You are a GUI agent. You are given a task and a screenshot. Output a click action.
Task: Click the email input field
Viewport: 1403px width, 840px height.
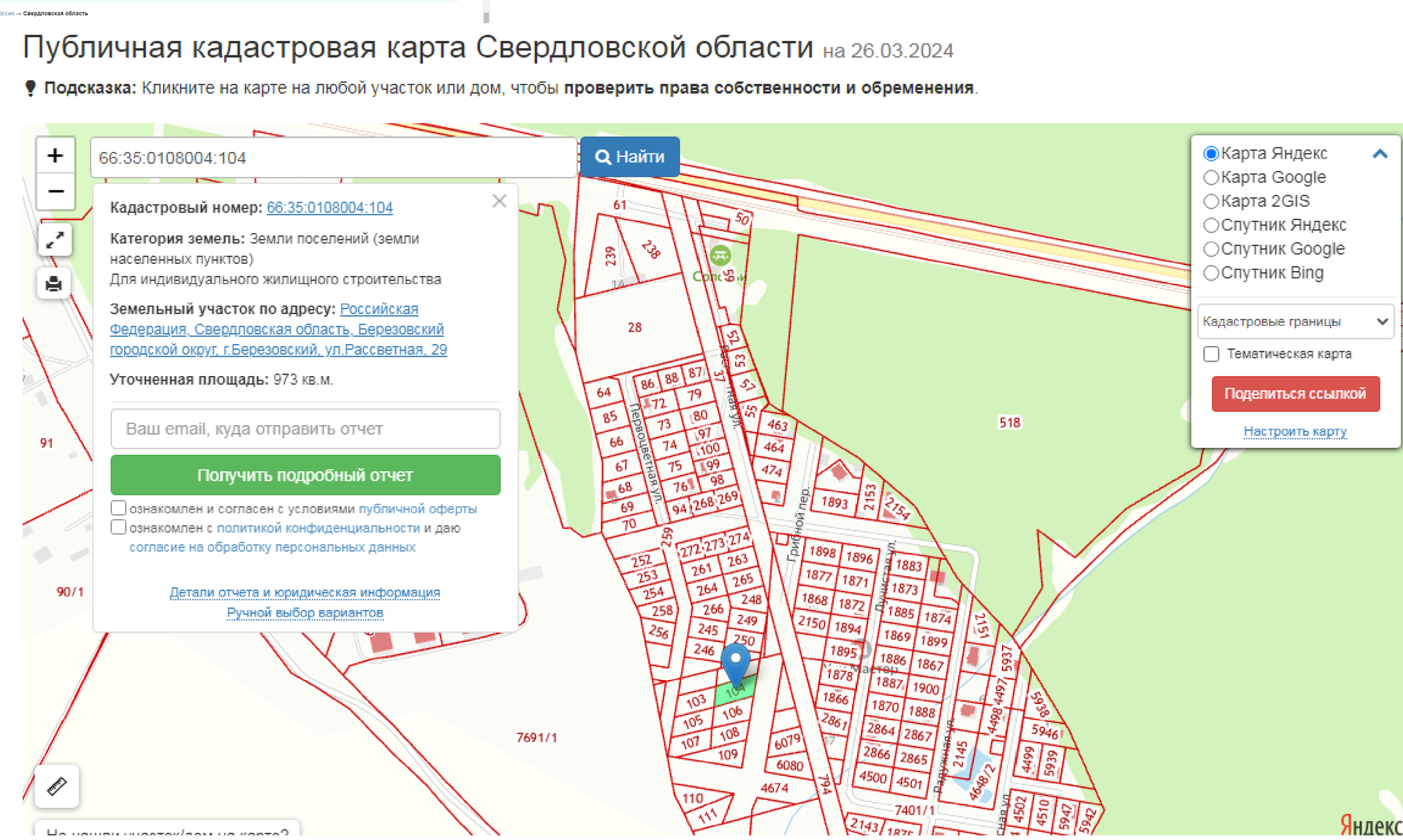305,429
